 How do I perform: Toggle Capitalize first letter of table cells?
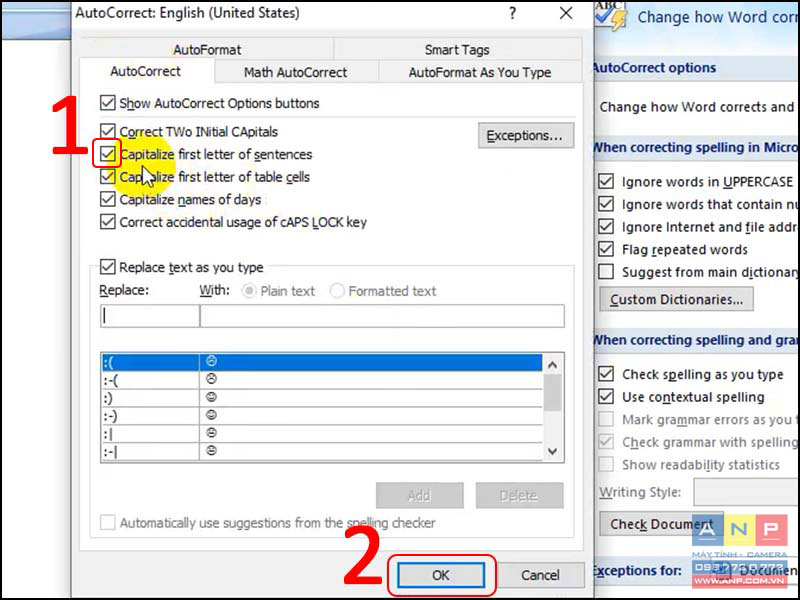[x=108, y=177]
